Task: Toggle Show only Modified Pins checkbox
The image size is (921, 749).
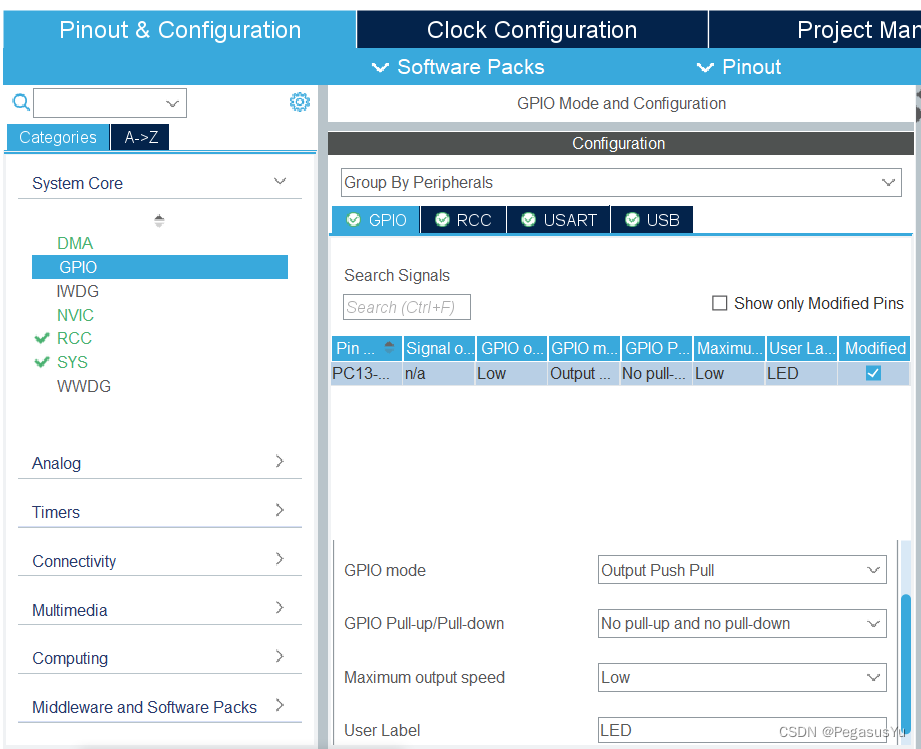Action: point(719,303)
